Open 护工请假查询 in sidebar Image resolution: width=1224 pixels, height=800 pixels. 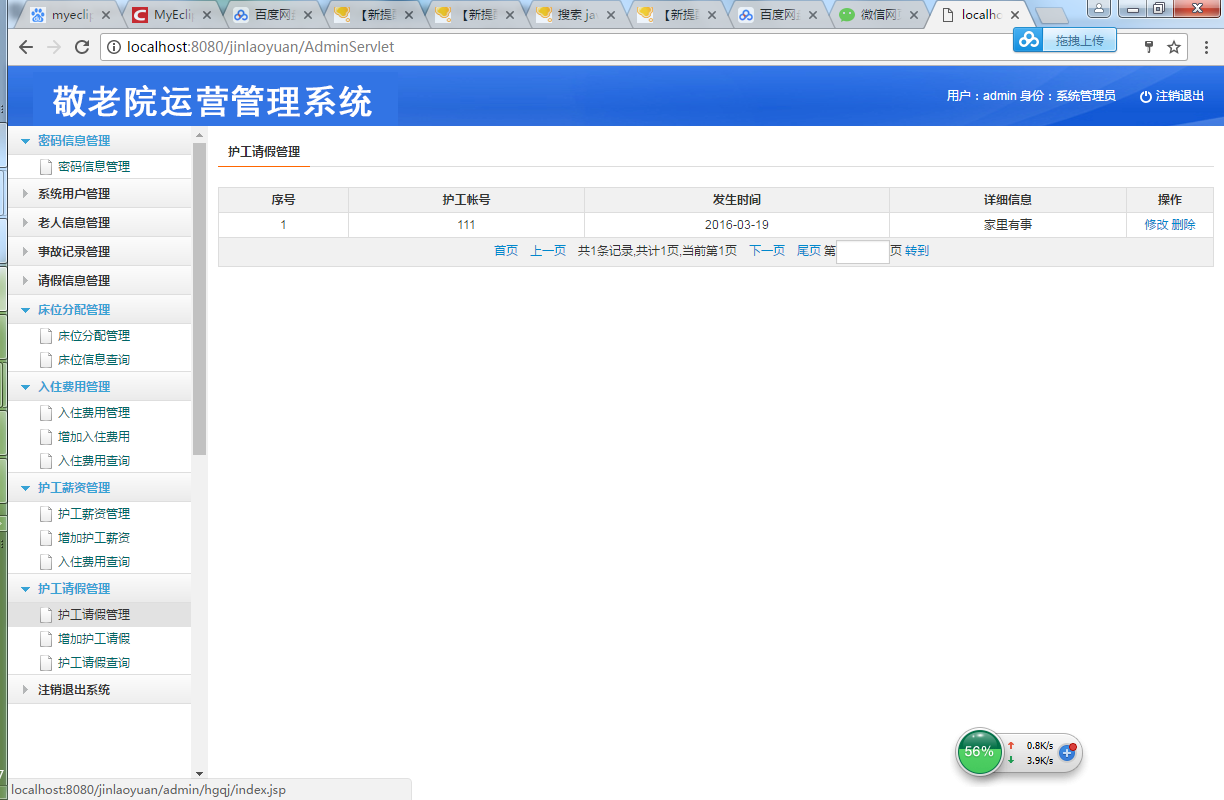pyautogui.click(x=94, y=663)
